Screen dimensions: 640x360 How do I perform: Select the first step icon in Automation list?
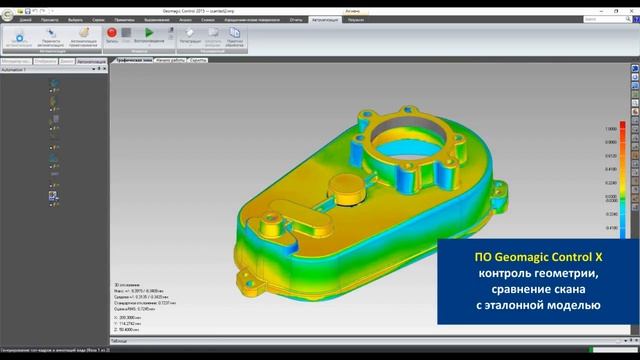pyautogui.click(x=54, y=82)
